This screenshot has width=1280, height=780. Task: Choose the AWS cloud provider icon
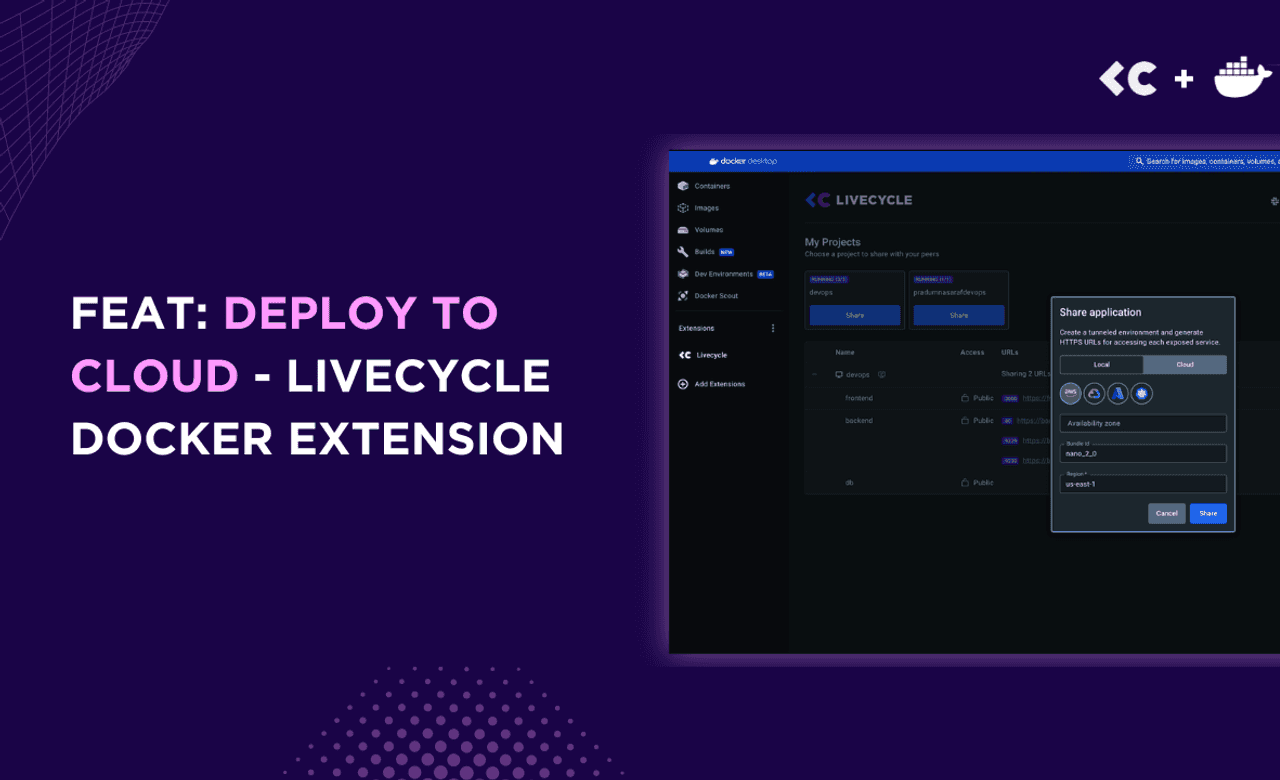pos(1070,394)
